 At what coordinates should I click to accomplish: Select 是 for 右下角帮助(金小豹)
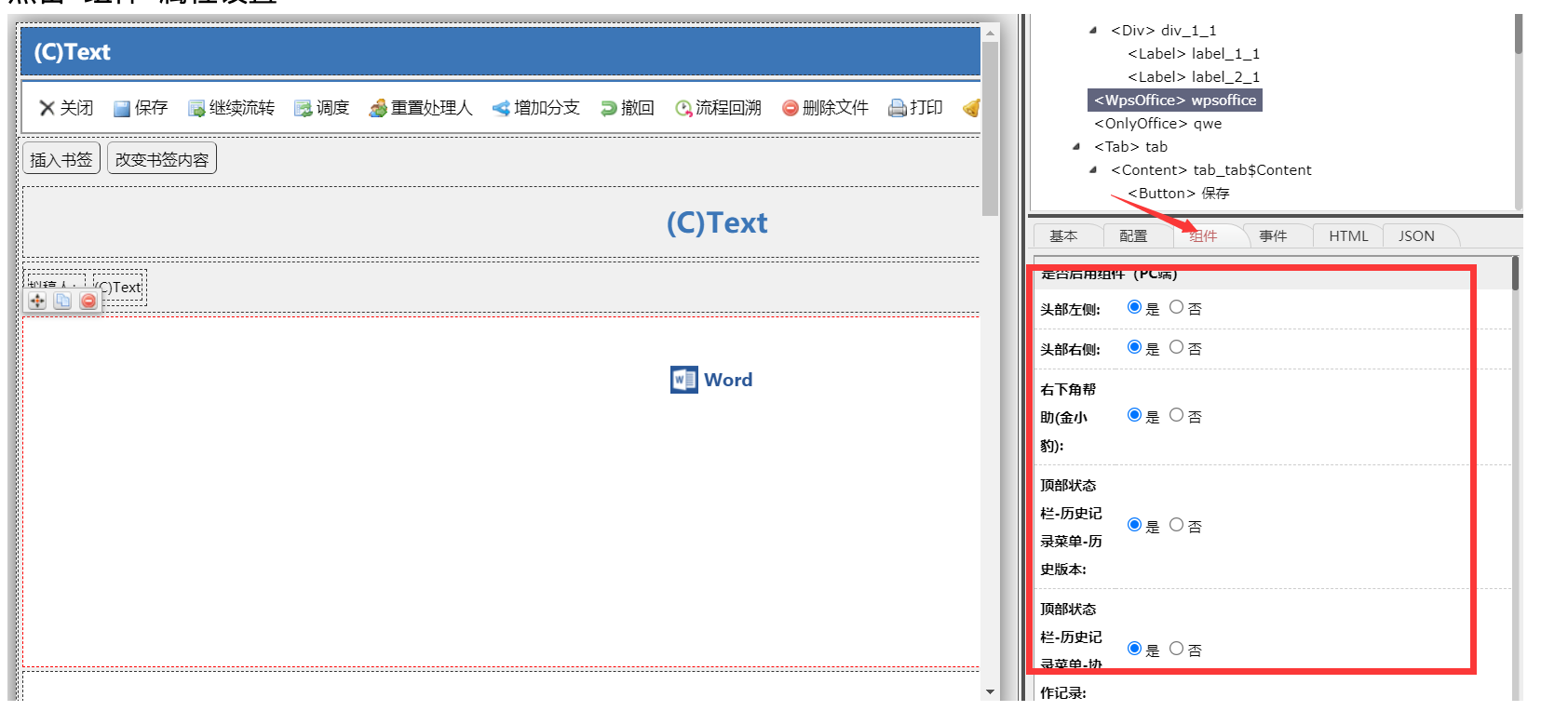1134,415
